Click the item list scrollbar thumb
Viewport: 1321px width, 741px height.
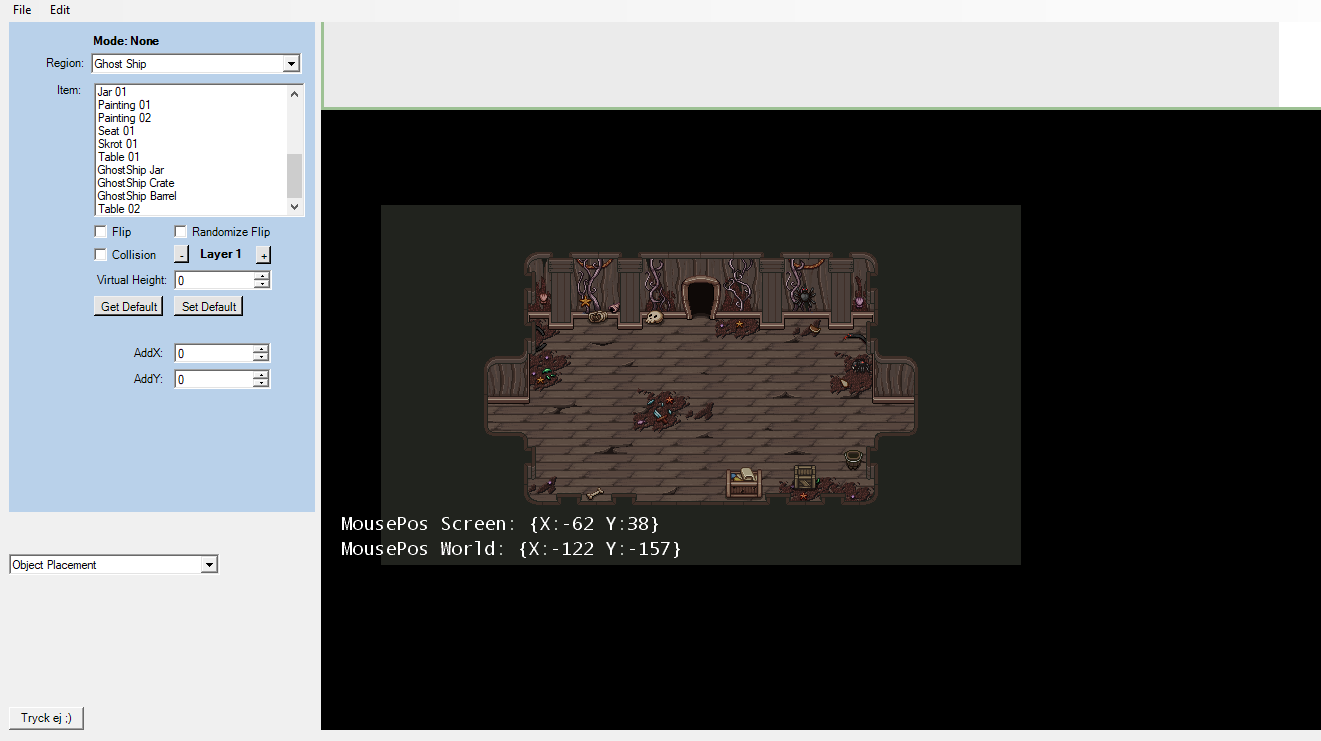tap(294, 176)
